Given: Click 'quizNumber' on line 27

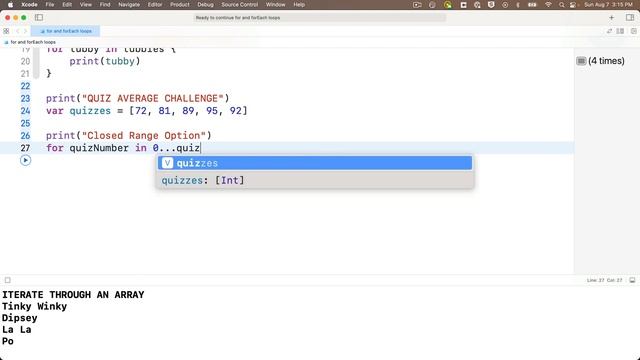Looking at the screenshot, I should [99, 148].
